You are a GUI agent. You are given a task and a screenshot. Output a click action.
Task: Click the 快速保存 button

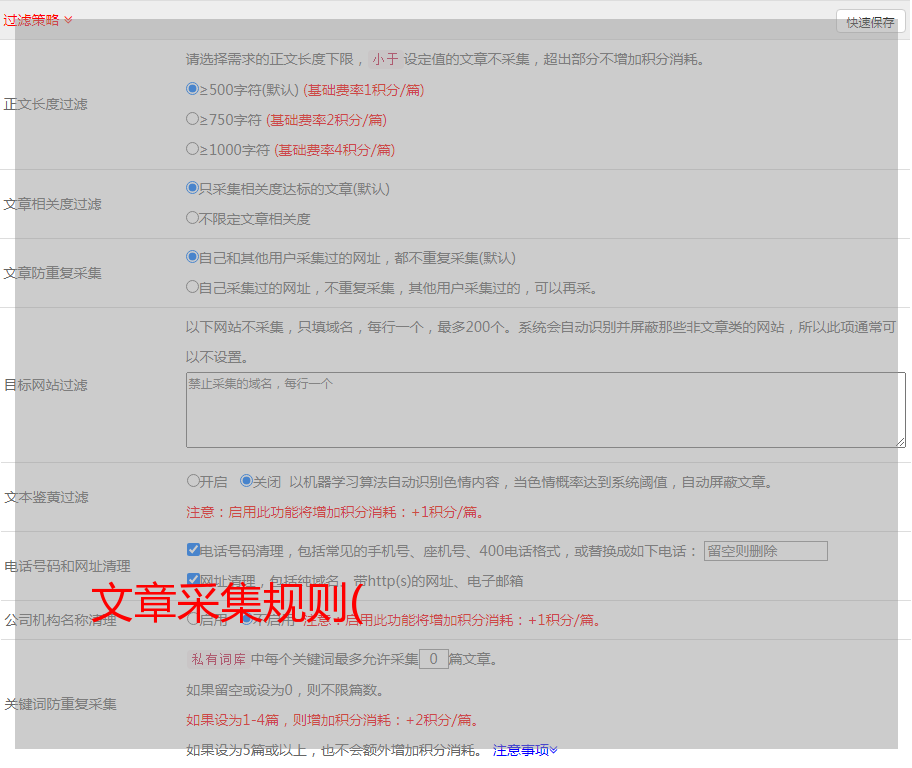pos(870,22)
